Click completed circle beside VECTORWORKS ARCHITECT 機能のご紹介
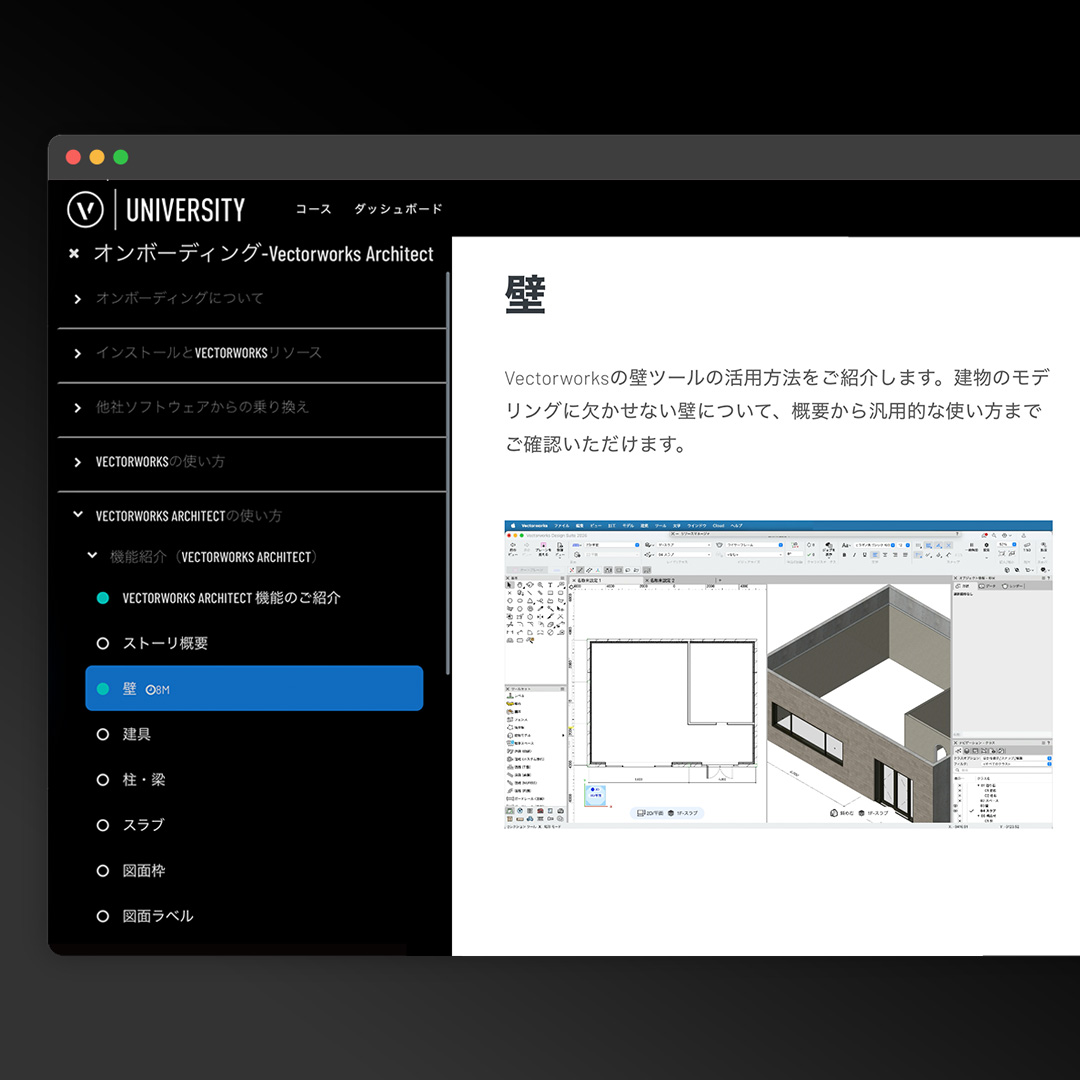This screenshot has height=1080, width=1080. [x=103, y=598]
